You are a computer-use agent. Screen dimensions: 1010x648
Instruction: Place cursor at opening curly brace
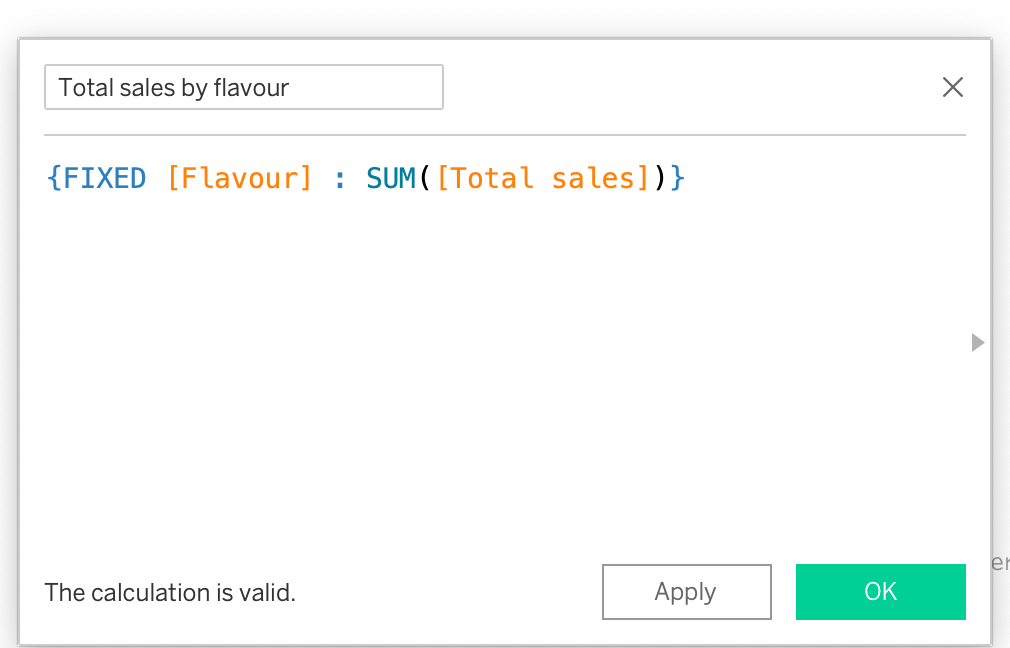(x=54, y=178)
